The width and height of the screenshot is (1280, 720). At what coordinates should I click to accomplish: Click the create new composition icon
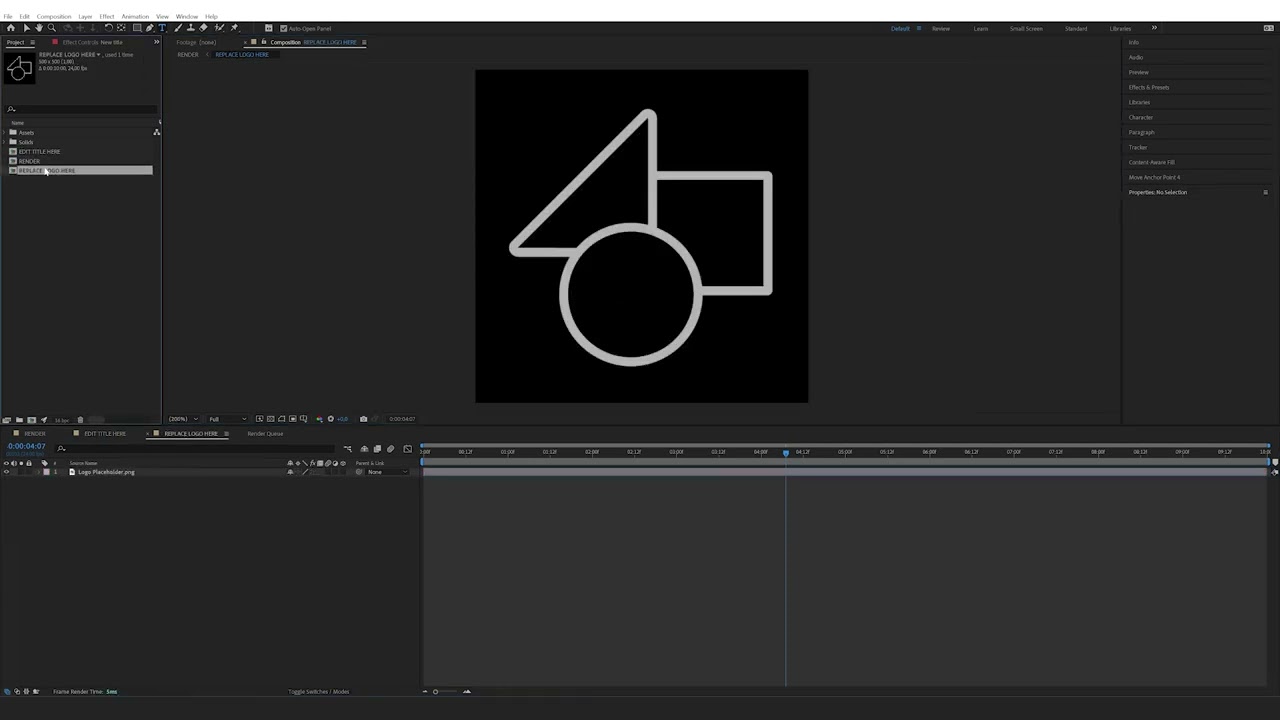(31, 420)
